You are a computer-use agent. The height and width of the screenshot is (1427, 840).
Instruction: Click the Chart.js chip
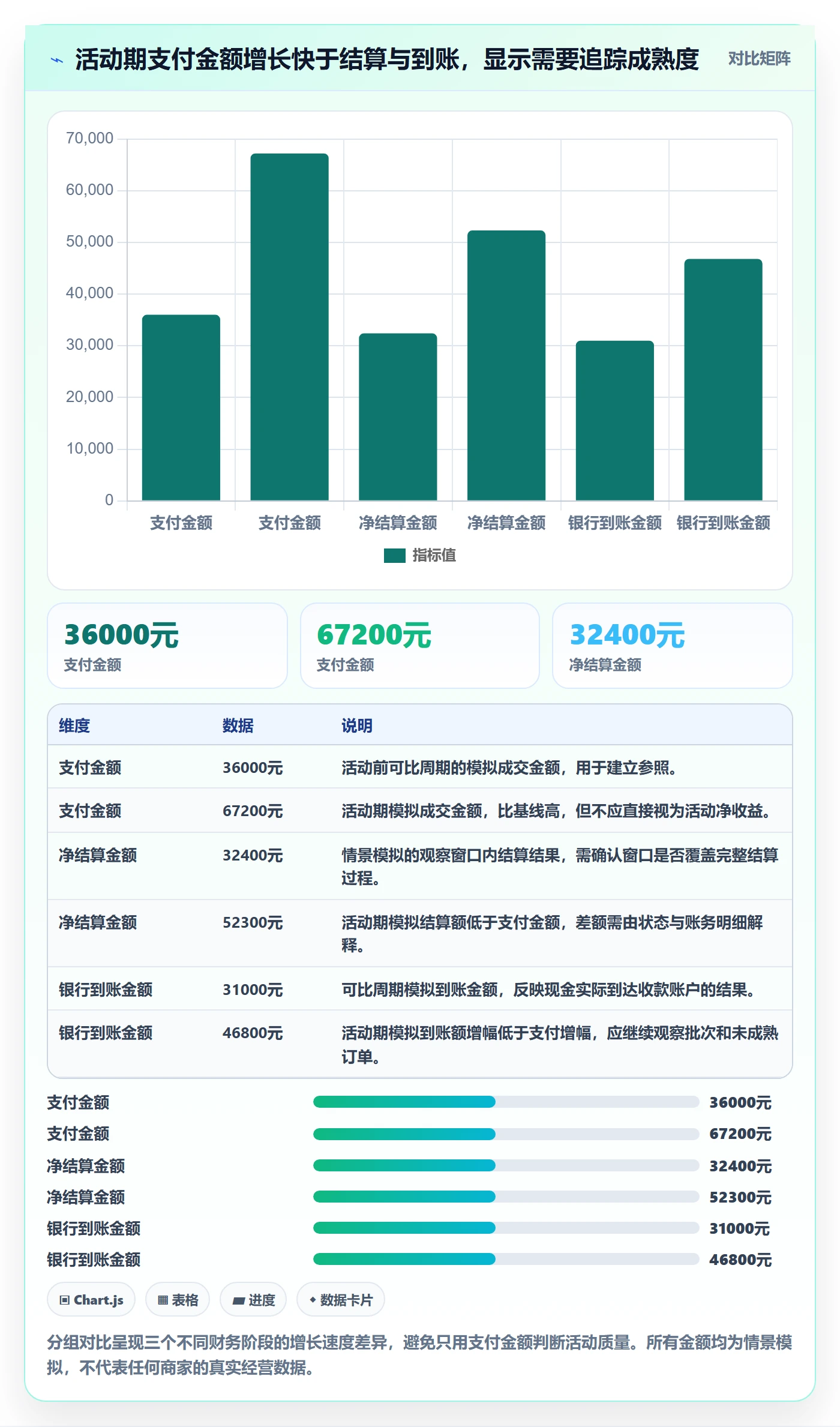click(x=91, y=1300)
